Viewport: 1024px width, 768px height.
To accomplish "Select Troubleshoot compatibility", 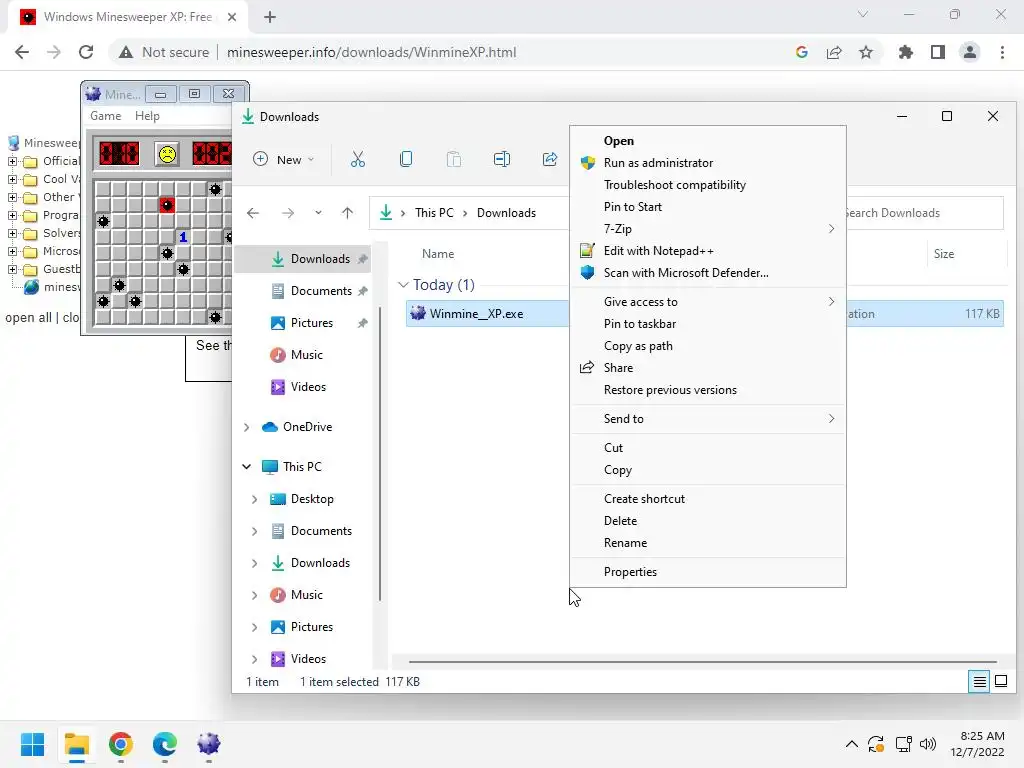I will point(708,185).
